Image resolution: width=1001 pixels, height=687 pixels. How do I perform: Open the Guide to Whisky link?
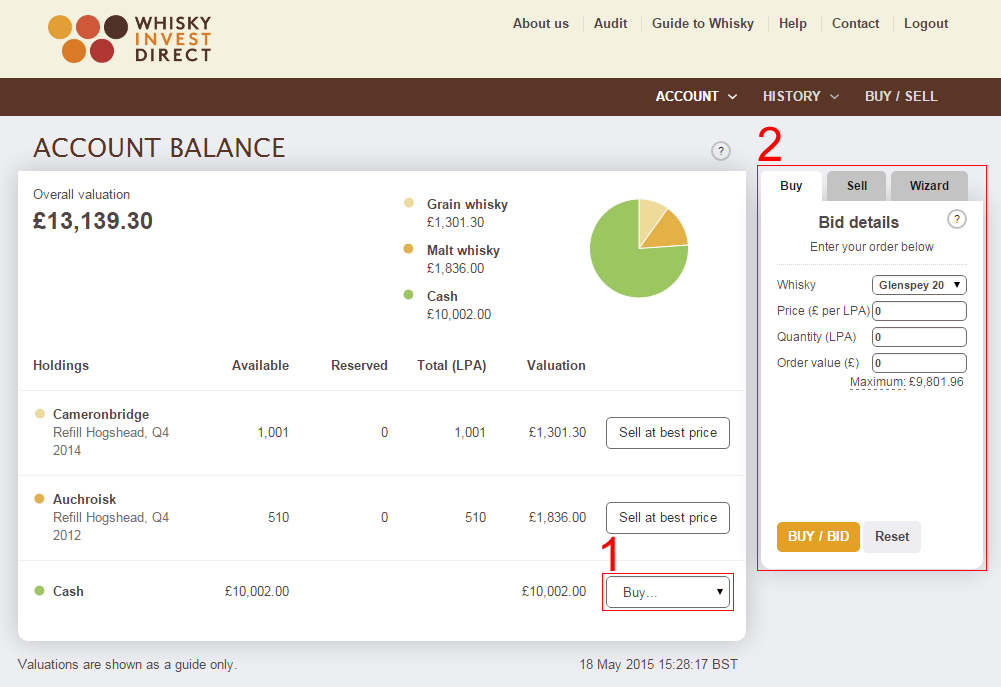[703, 23]
